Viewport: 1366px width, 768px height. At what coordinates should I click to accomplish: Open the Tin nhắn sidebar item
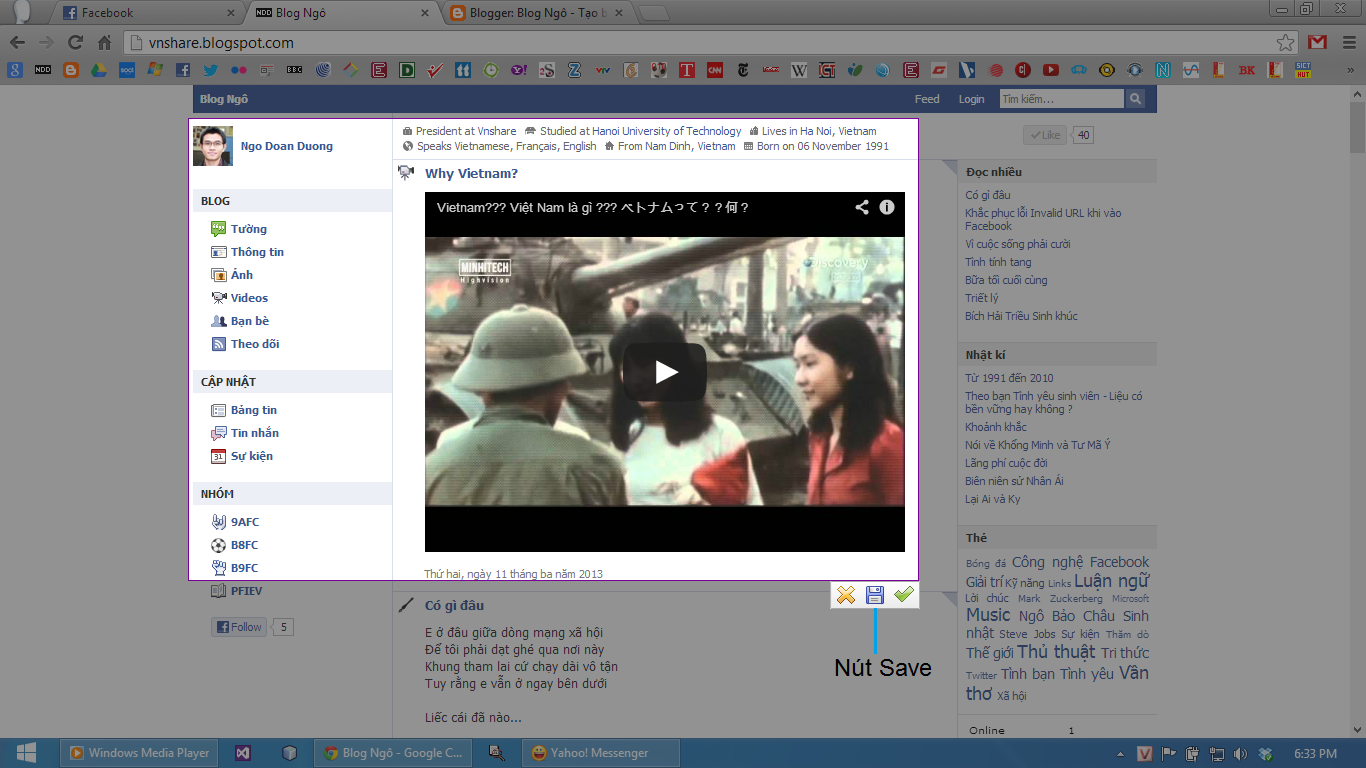(x=255, y=433)
